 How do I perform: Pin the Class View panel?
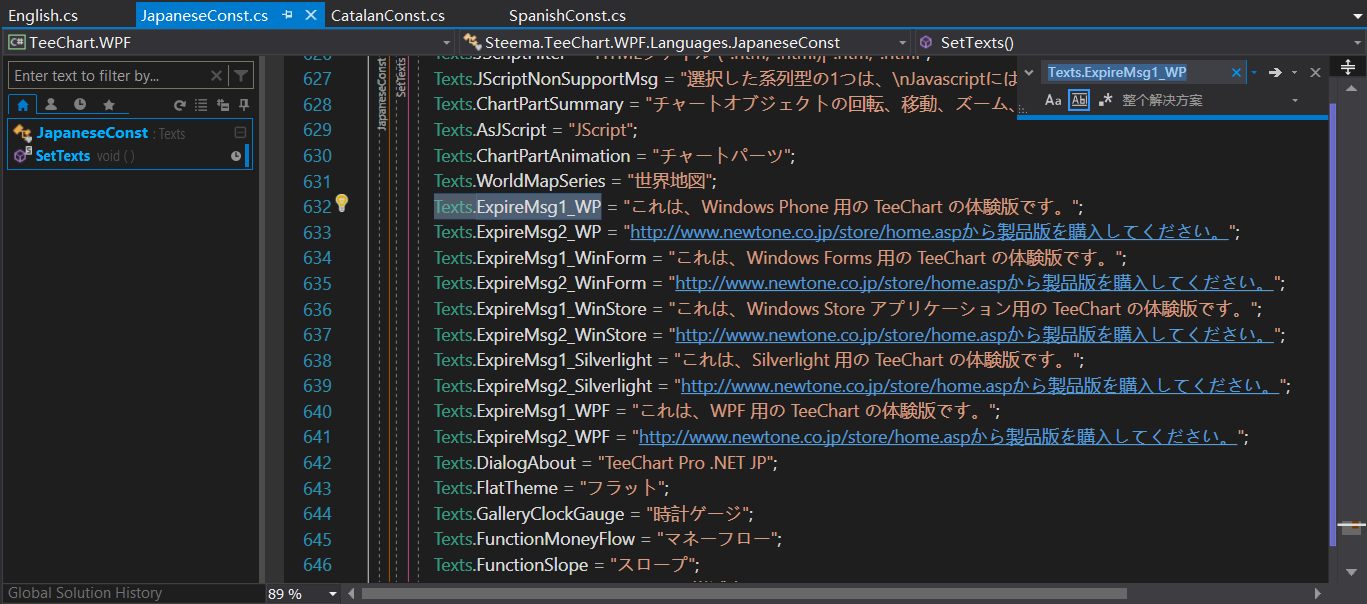pyautogui.click(x=244, y=104)
